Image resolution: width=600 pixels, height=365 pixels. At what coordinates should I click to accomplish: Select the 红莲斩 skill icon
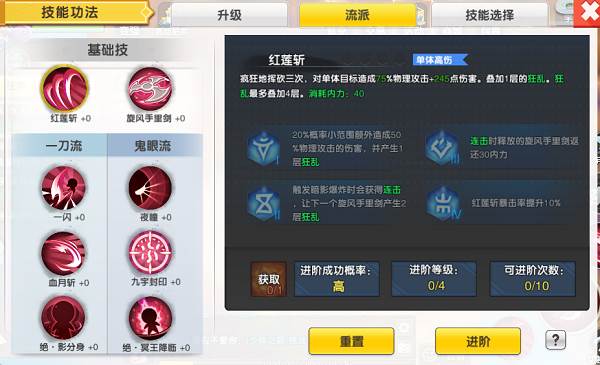point(65,88)
